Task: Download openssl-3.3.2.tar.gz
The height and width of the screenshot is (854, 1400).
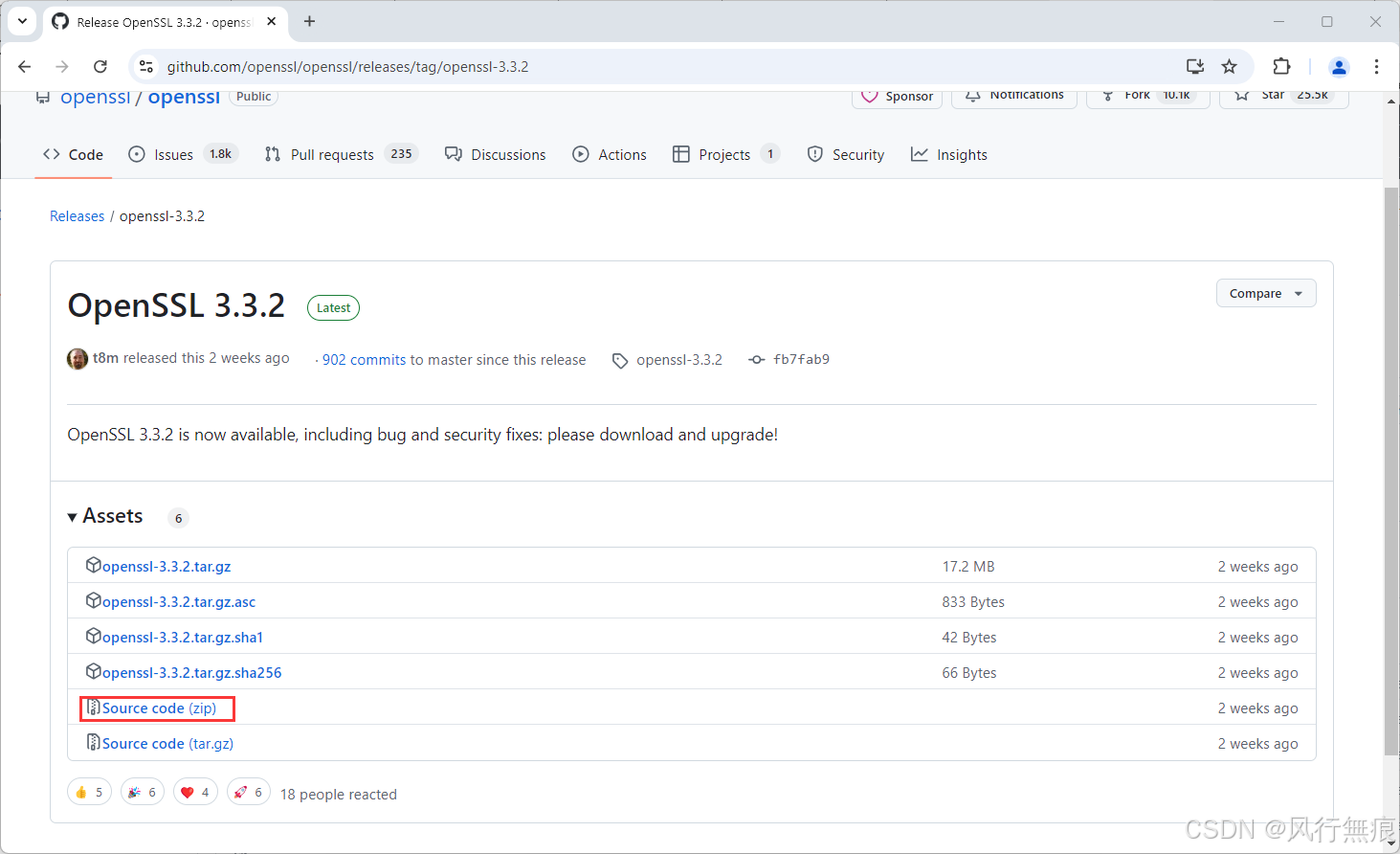Action: point(167,567)
